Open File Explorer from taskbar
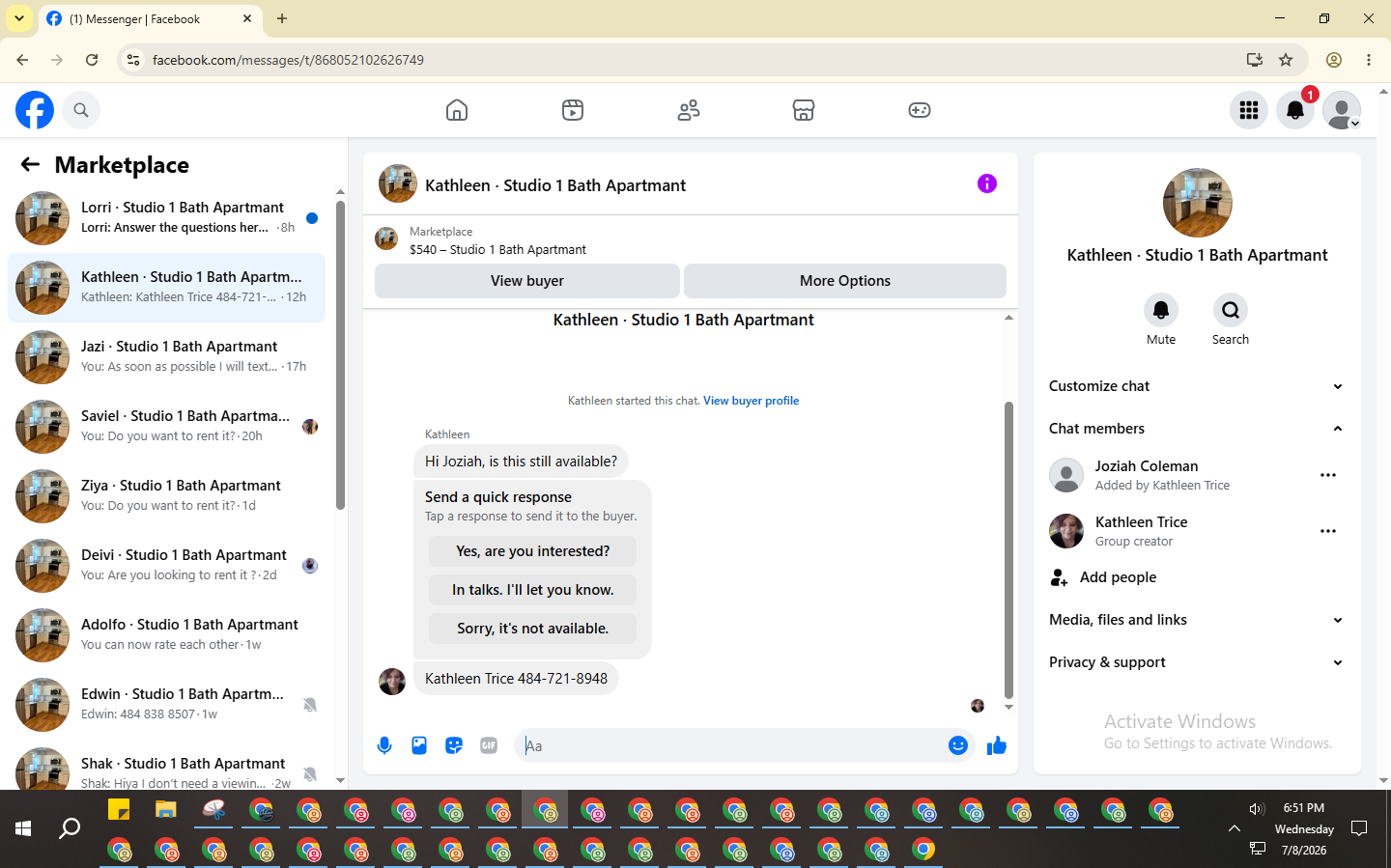This screenshot has width=1391, height=868. [x=166, y=810]
